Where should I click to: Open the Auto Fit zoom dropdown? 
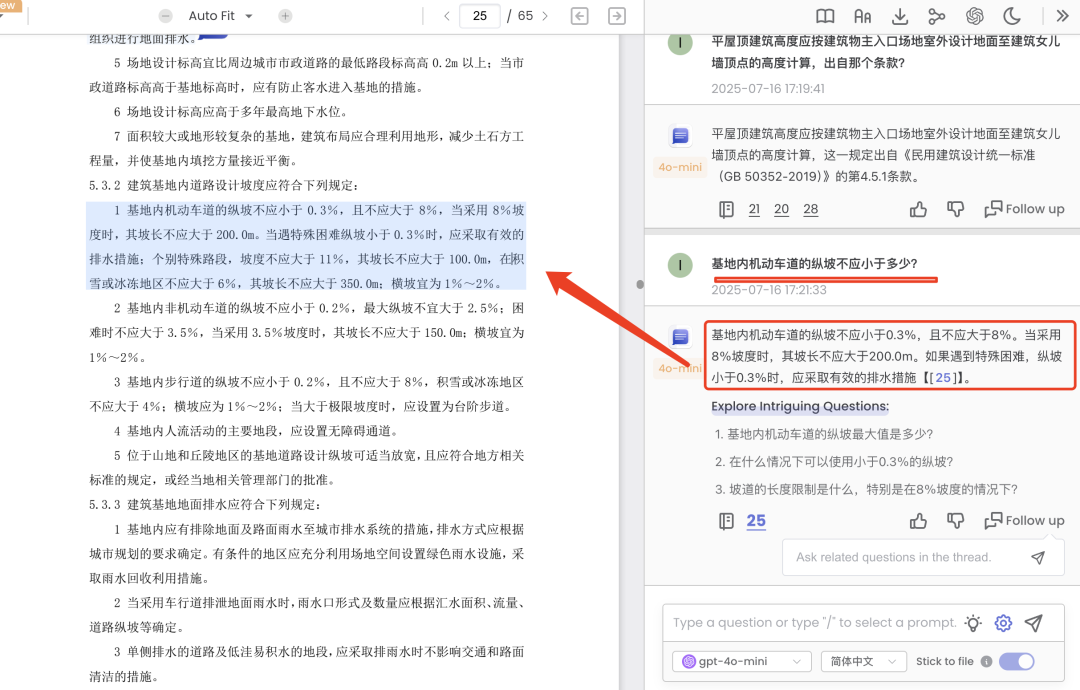220,16
